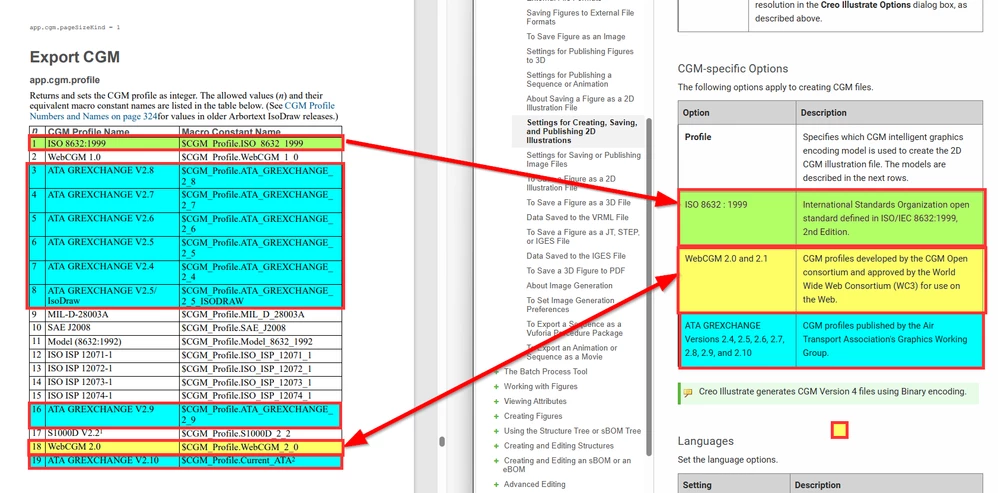Click the help navigation pane scrollbar
The width and height of the screenshot is (998, 493).
point(649,286)
